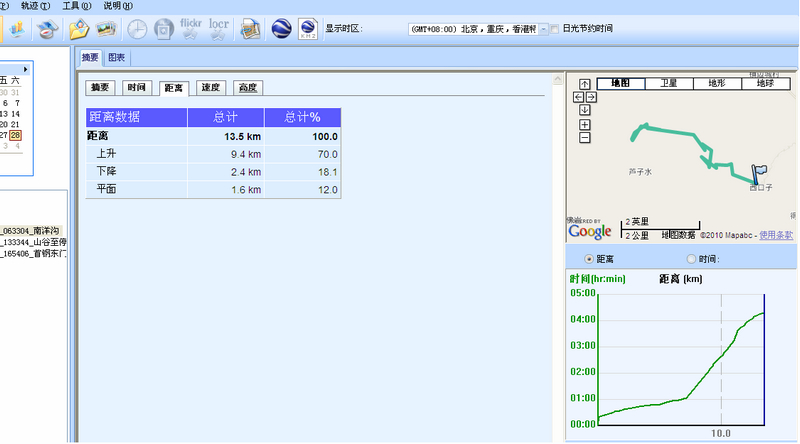
Task: Click the 芦子水 place label on map
Action: click(640, 172)
